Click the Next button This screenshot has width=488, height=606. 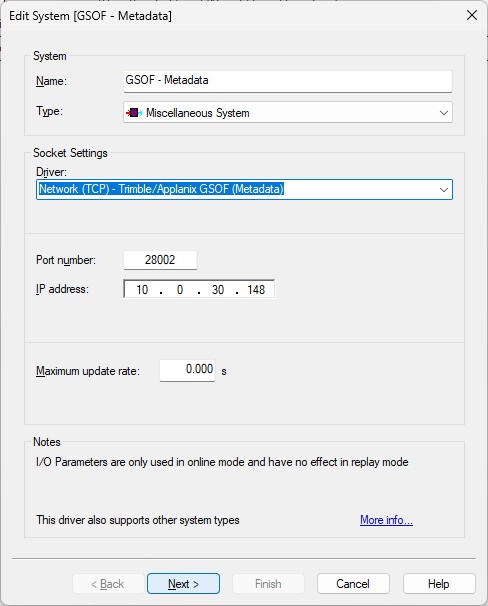(x=184, y=584)
